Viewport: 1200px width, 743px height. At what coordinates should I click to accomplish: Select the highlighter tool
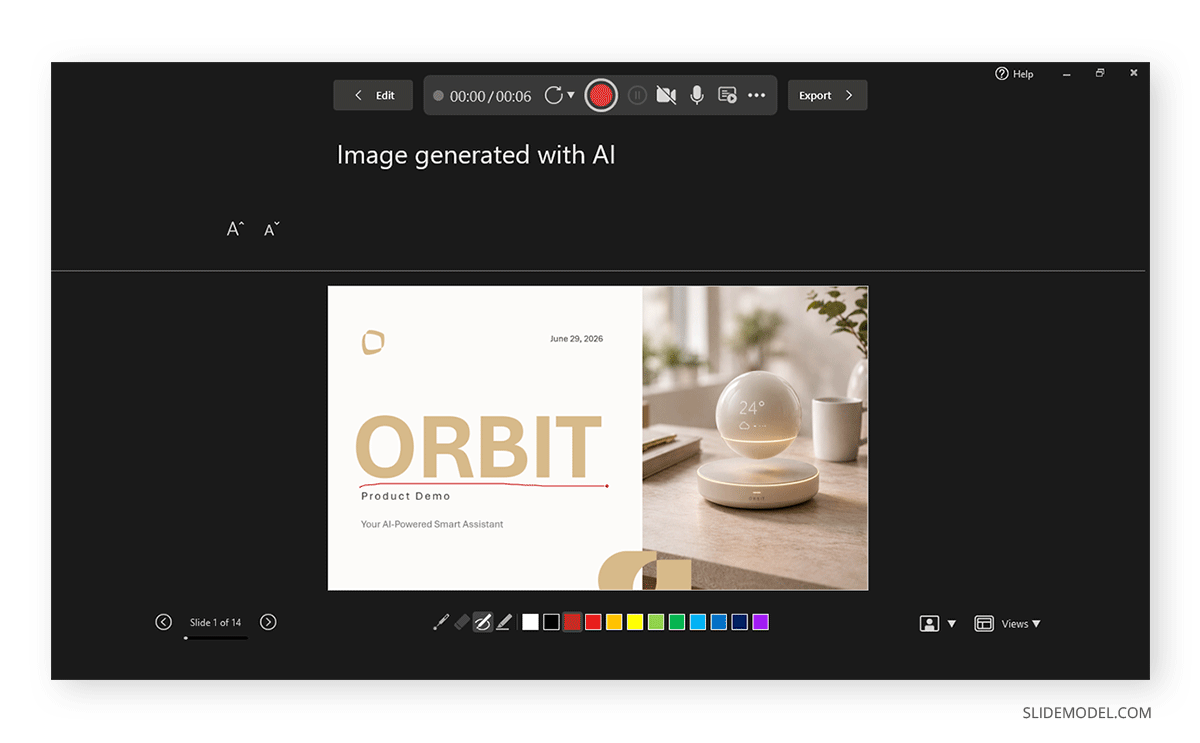click(504, 622)
